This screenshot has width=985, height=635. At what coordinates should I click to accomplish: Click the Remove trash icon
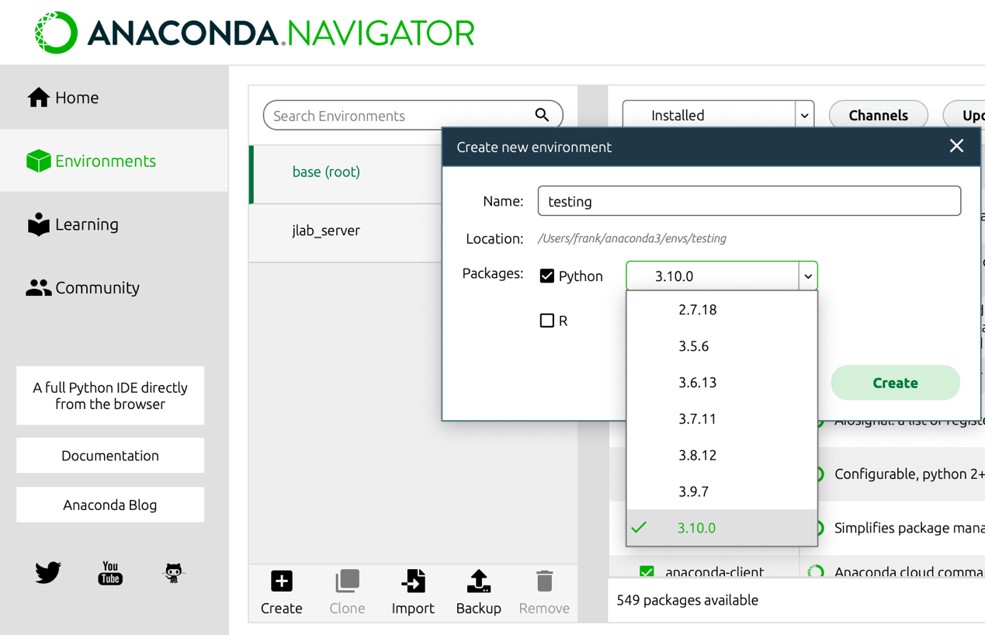click(545, 581)
